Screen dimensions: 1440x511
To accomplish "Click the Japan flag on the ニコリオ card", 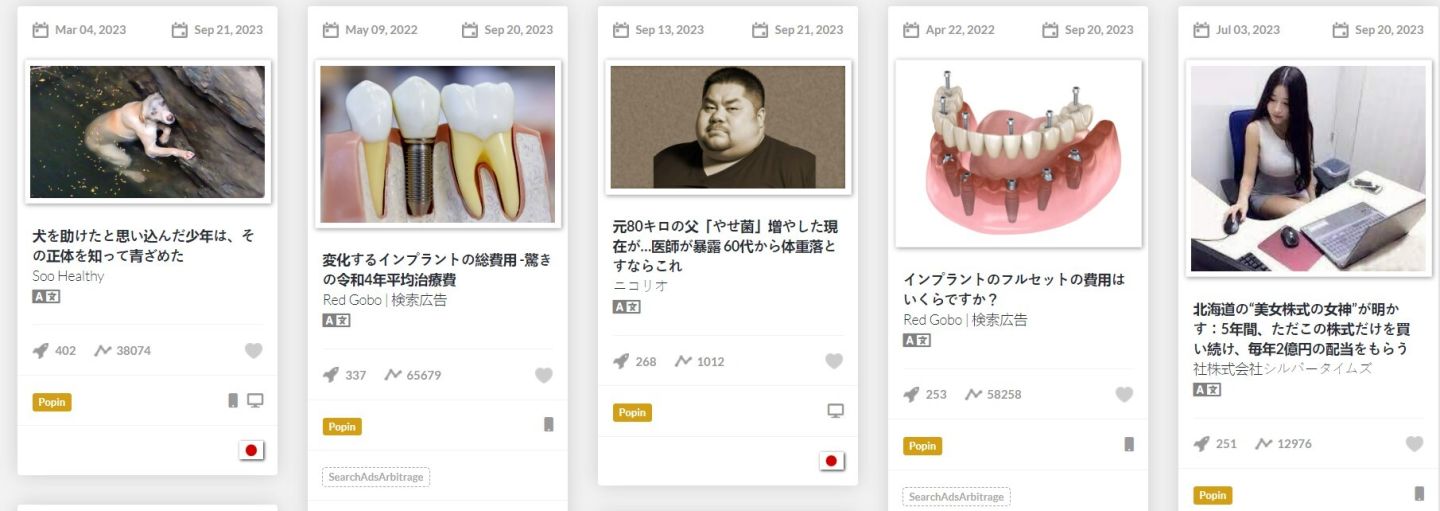I will point(831,461).
